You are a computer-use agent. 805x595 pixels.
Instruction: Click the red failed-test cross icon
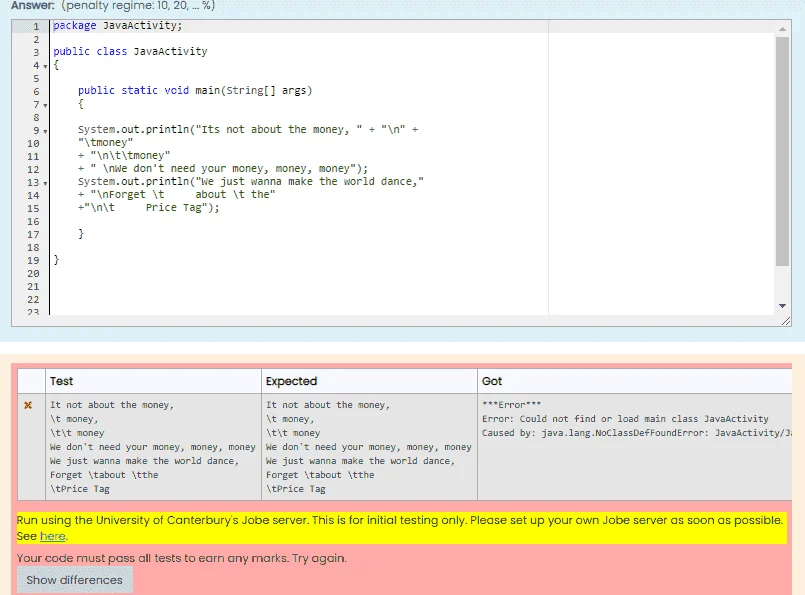click(x=28, y=405)
